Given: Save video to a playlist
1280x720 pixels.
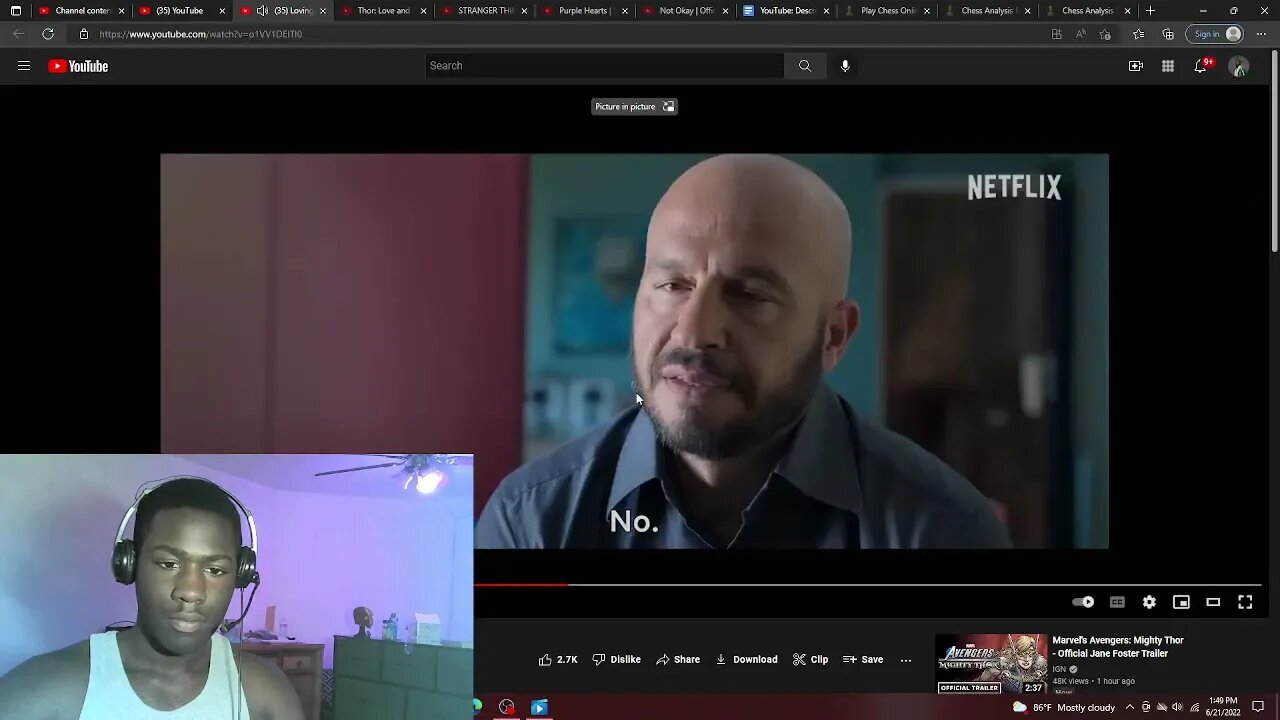Looking at the screenshot, I should (863, 660).
